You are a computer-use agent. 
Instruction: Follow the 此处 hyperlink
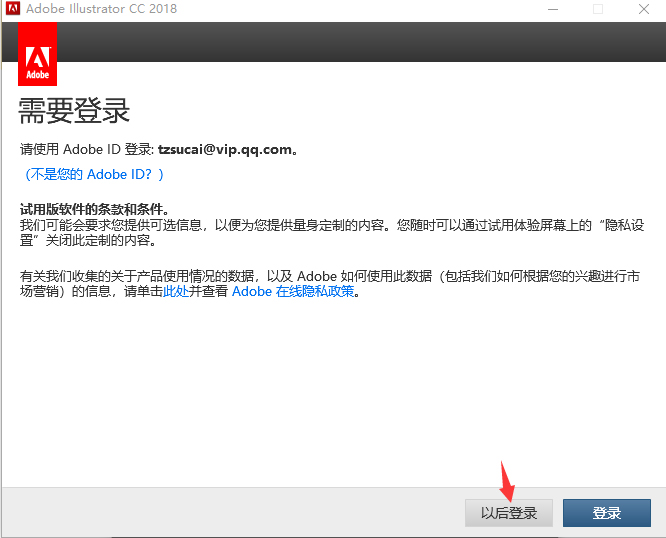pyautogui.click(x=176, y=291)
